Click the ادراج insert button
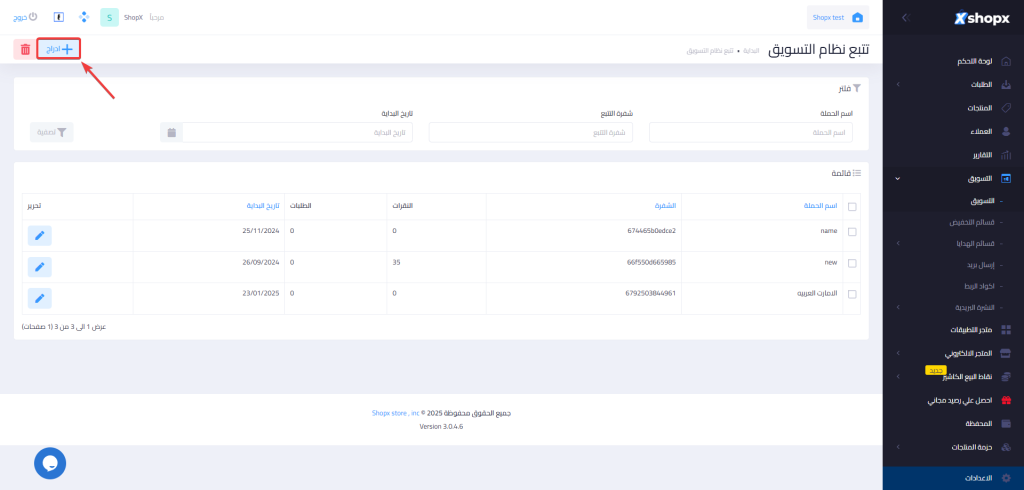Viewport: 1024px width, 490px height. (x=58, y=48)
